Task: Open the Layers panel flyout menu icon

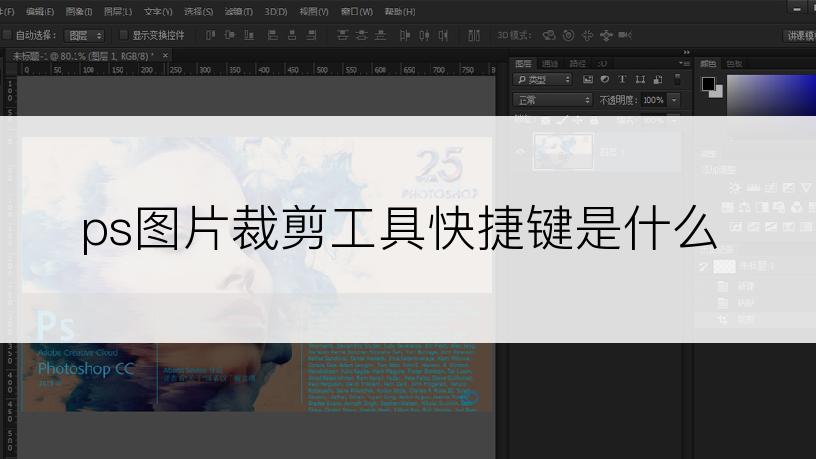Action: click(684, 63)
